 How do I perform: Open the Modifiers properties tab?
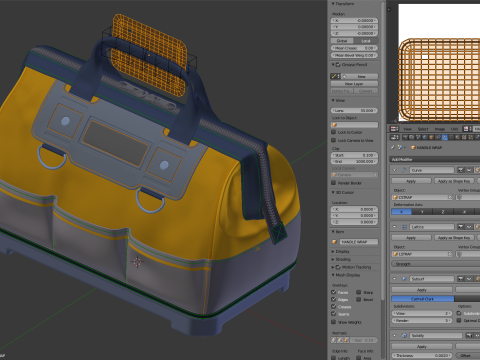445,137
